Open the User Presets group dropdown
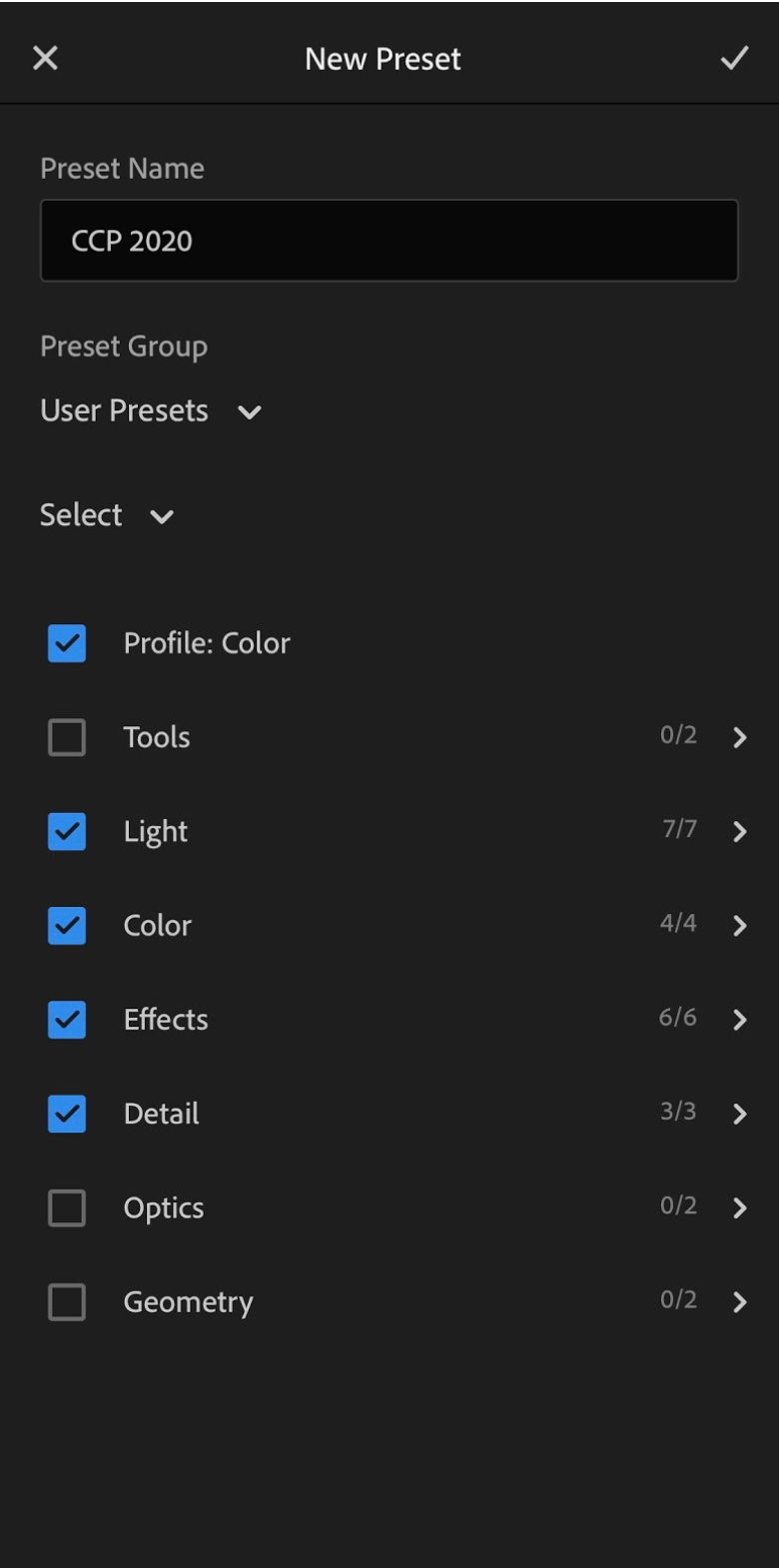Image resolution: width=779 pixels, height=1568 pixels. [x=151, y=410]
